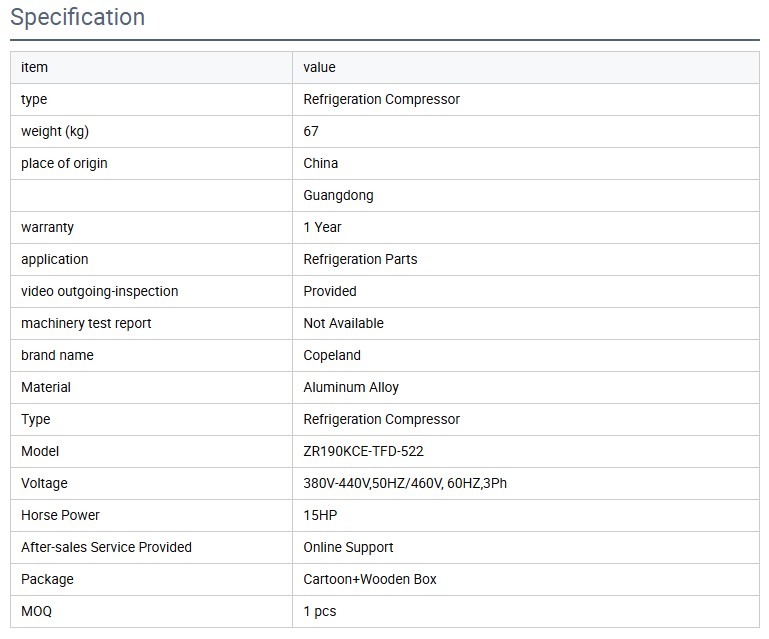This screenshot has width=769, height=639.
Task: Select the 'item' column header cell
Action: [34, 67]
